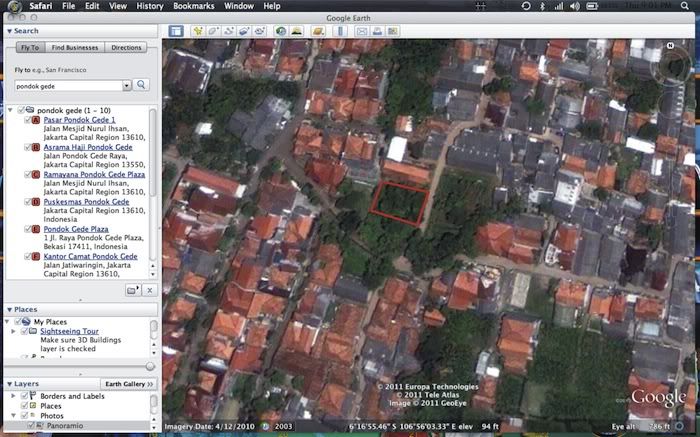This screenshot has width=700, height=437.
Task: Toggle Borders and Labels layer checkbox
Action: click(x=24, y=396)
